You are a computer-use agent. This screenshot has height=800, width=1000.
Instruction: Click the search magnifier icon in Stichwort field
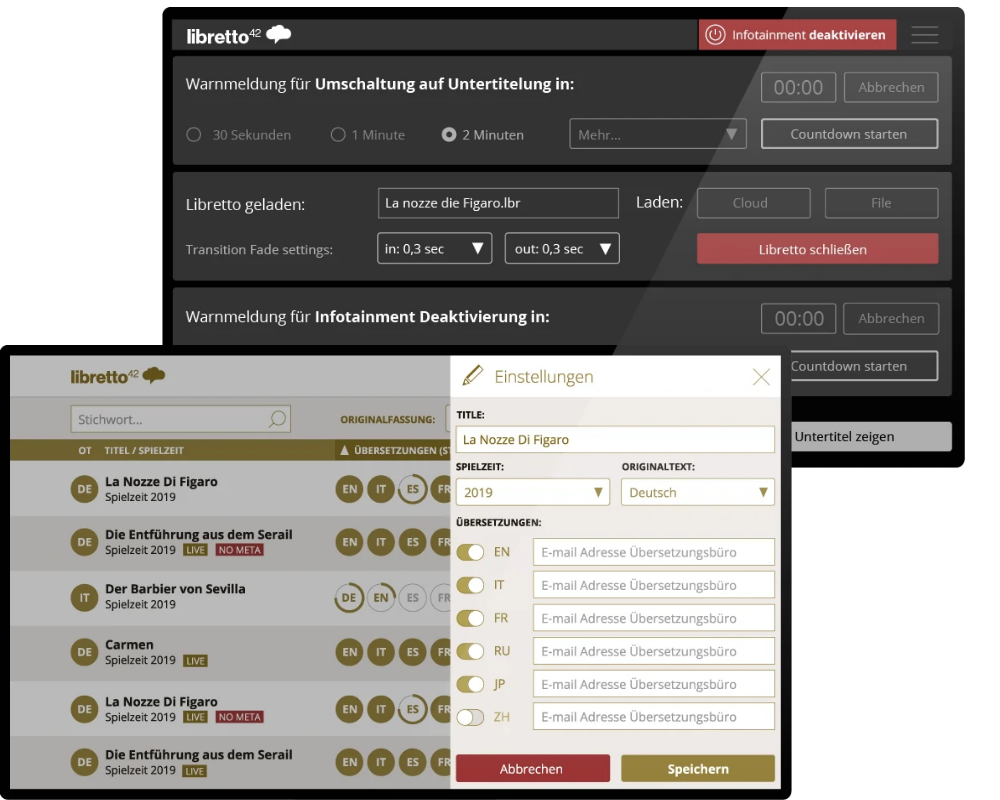click(x=277, y=419)
